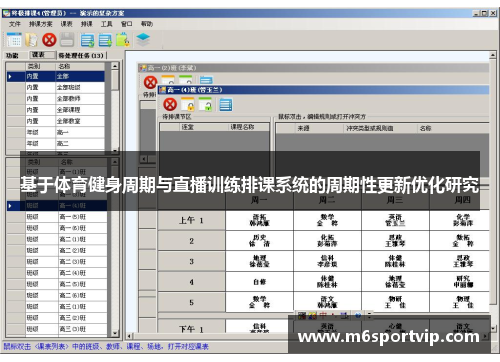Select the 内置 全部 row

point(56,76)
